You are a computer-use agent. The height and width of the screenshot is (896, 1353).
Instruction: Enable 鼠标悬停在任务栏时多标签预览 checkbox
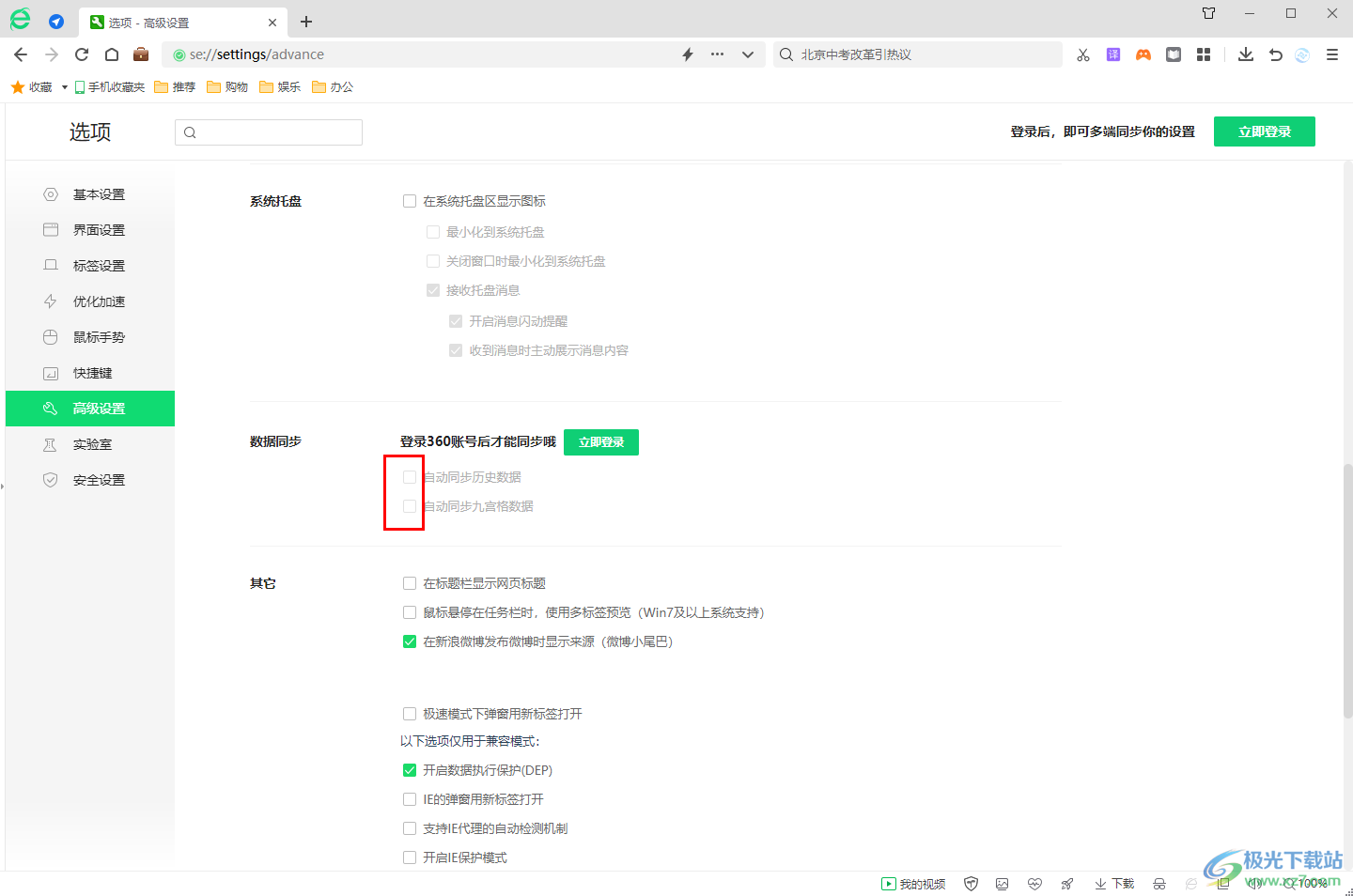pyautogui.click(x=410, y=612)
